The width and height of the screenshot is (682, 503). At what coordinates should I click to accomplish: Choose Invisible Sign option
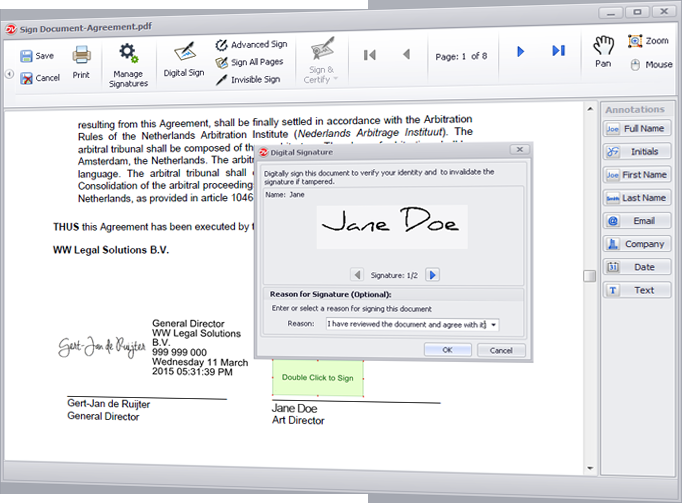point(248,80)
